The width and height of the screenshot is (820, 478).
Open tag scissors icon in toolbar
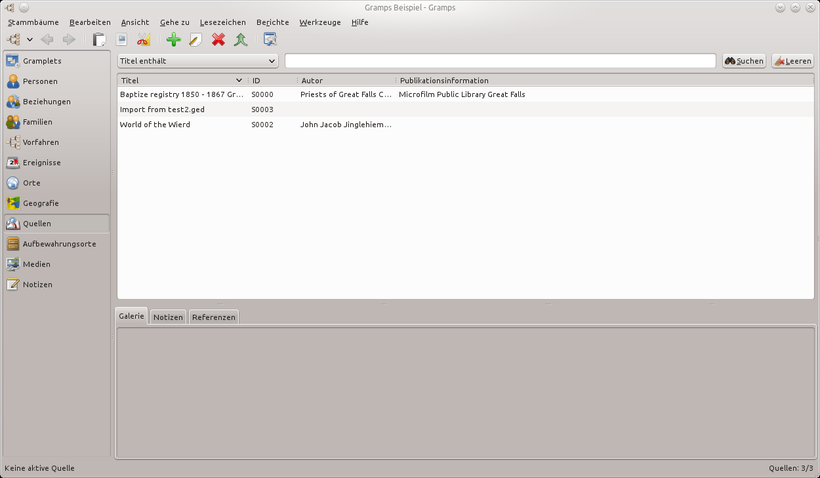(x=143, y=39)
